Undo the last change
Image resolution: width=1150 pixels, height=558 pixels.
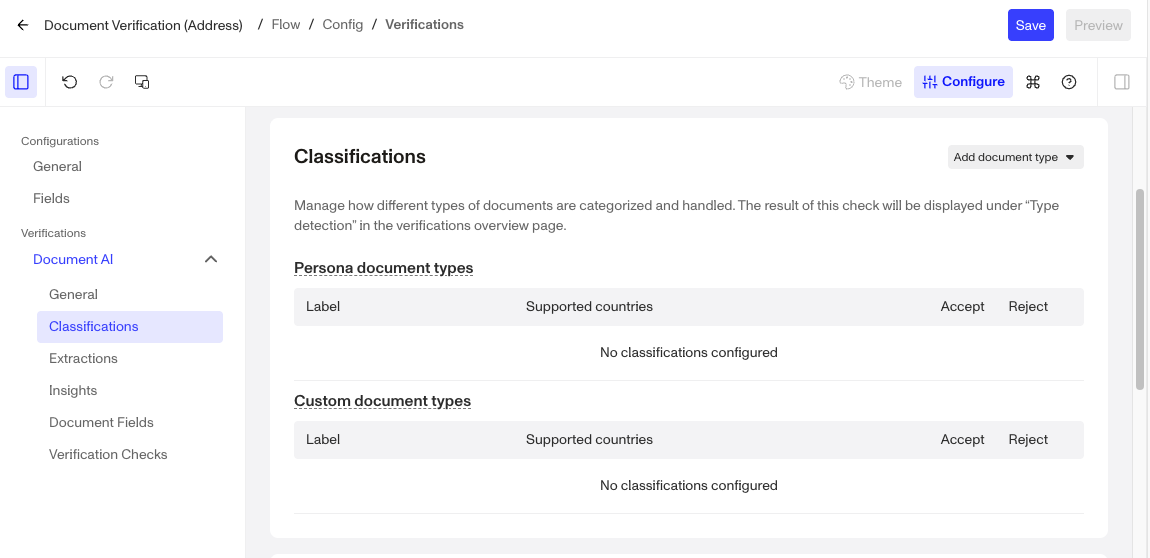tap(70, 82)
